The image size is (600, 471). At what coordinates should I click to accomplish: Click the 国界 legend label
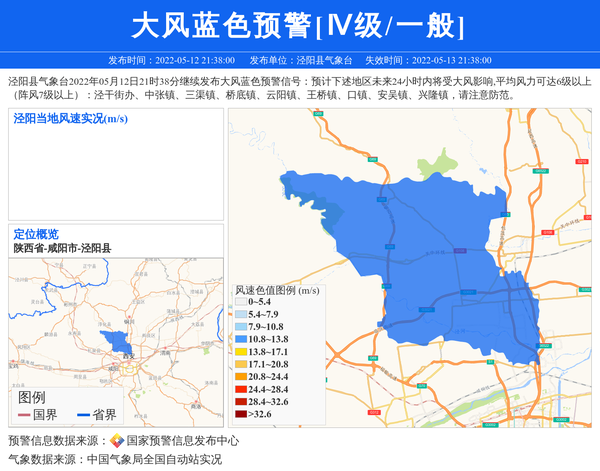click(x=45, y=415)
